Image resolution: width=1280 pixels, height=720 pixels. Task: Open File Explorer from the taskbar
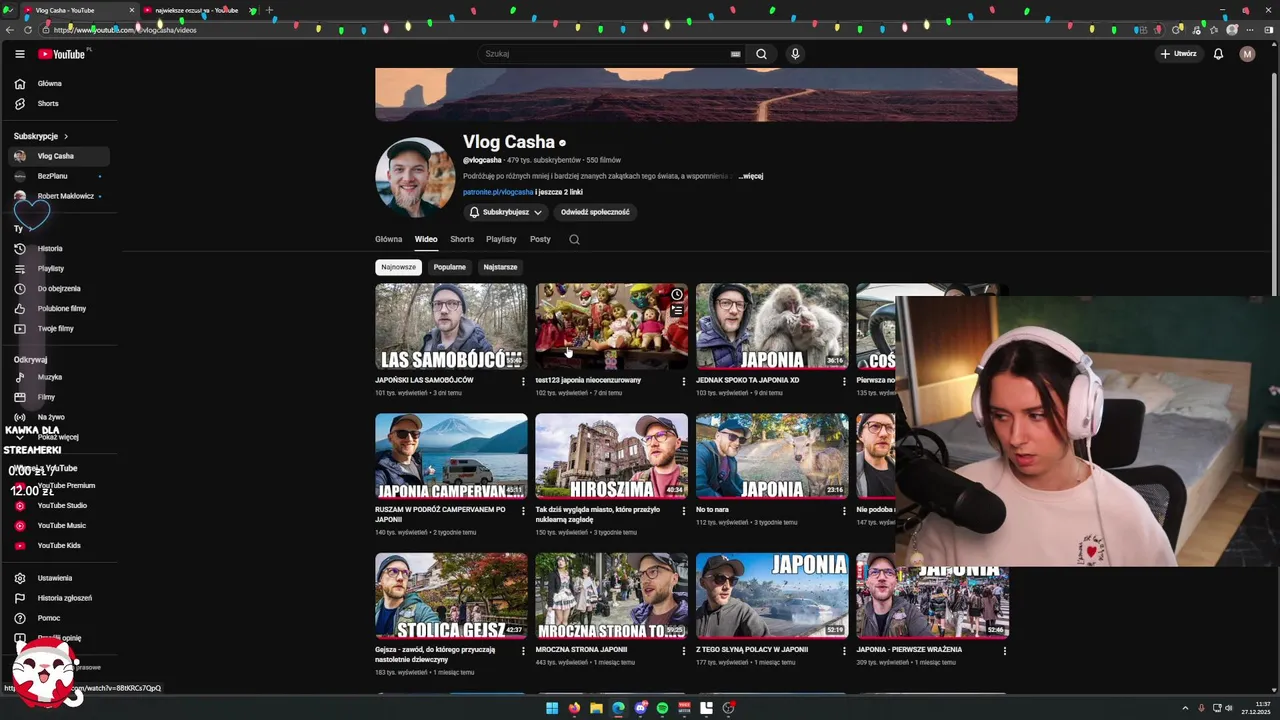(596, 708)
